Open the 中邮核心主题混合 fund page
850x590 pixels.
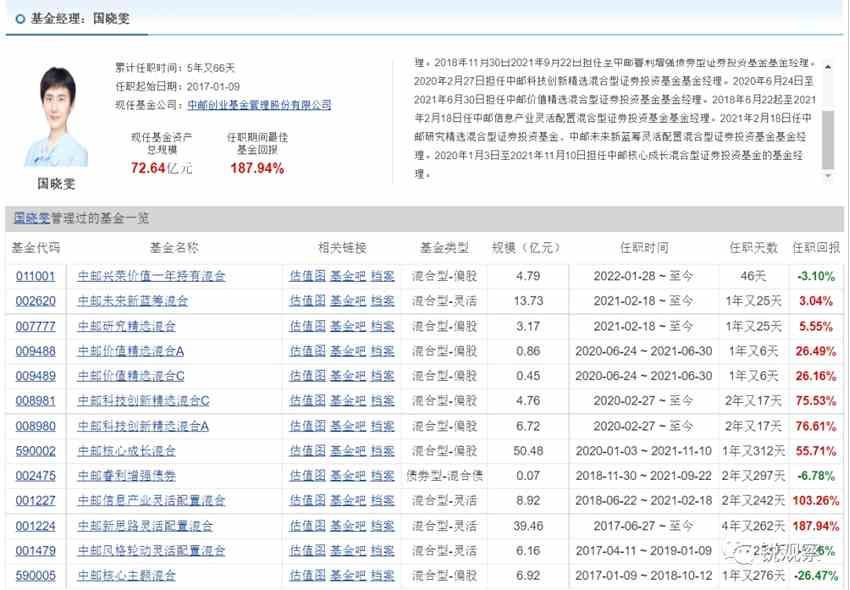click(126, 575)
